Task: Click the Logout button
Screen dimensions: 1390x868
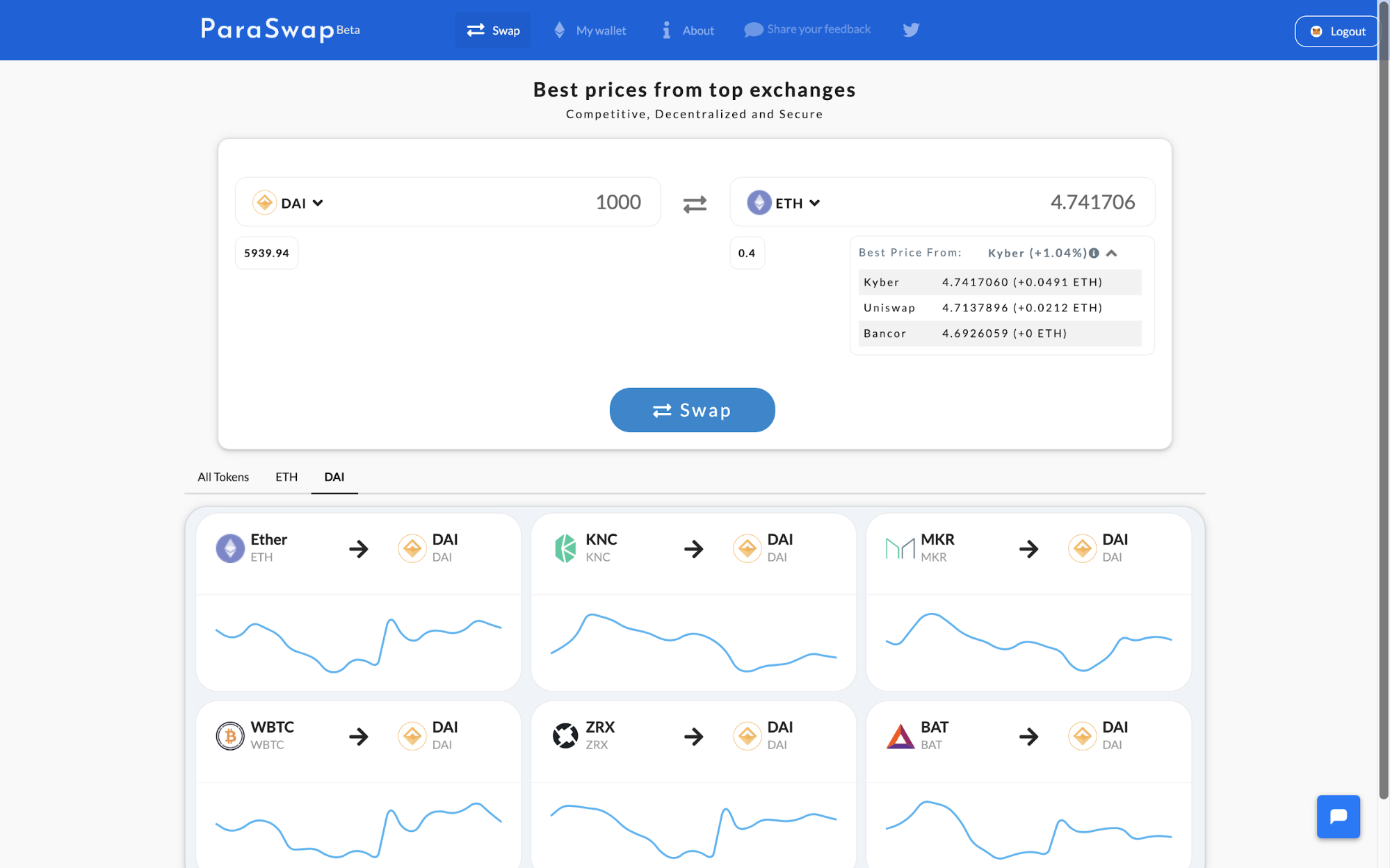Action: [1337, 31]
